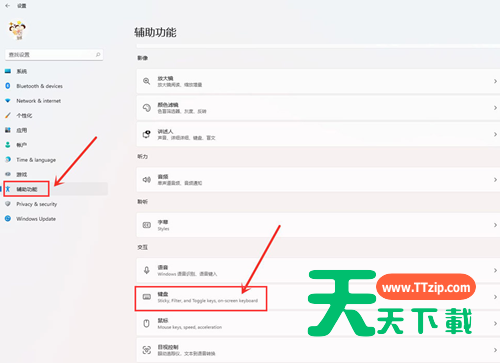
Task: Expand the 键盘 row chevron
Action: tap(495, 297)
